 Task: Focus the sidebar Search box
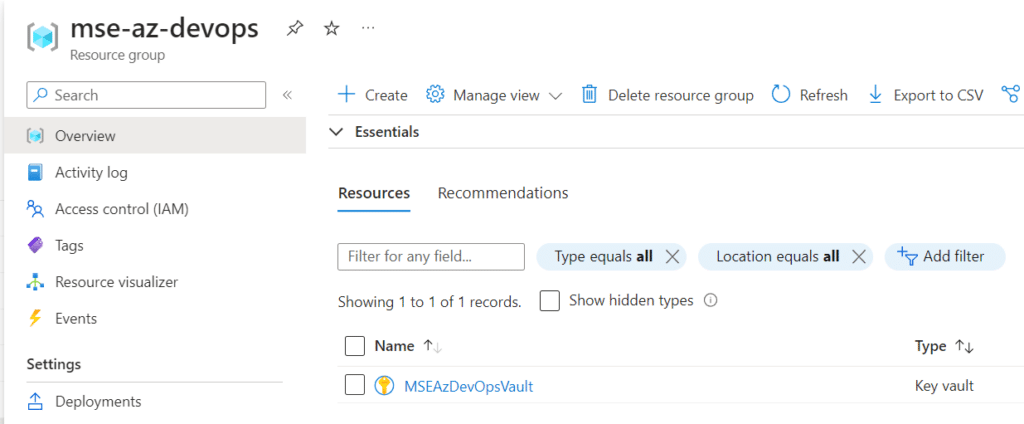146,95
